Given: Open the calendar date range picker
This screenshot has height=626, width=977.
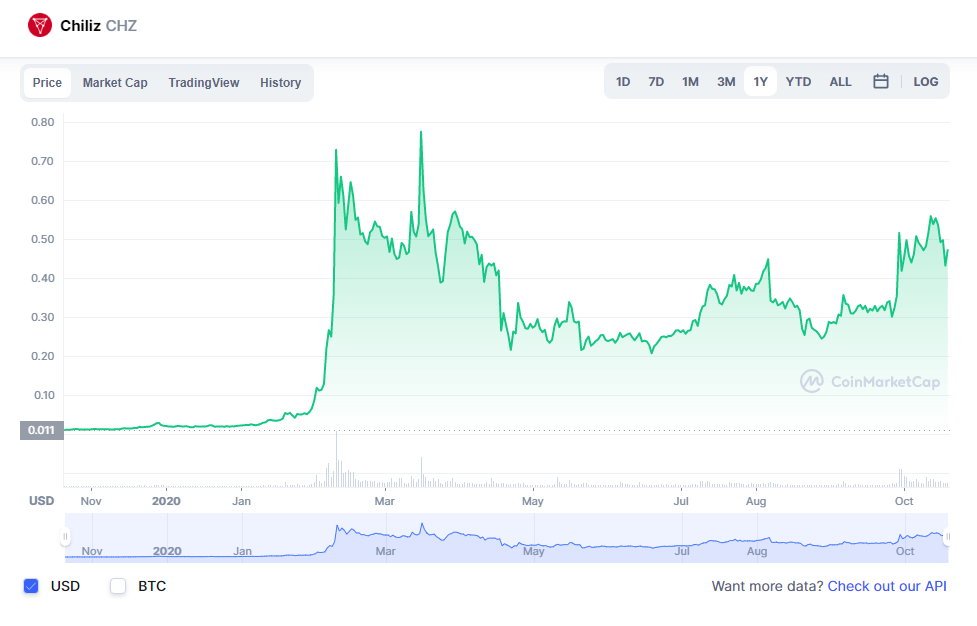Looking at the screenshot, I should 880,82.
